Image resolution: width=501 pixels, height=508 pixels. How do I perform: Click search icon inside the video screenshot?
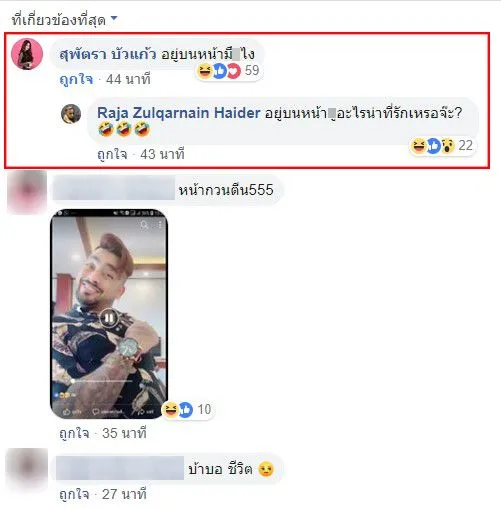[x=144, y=225]
